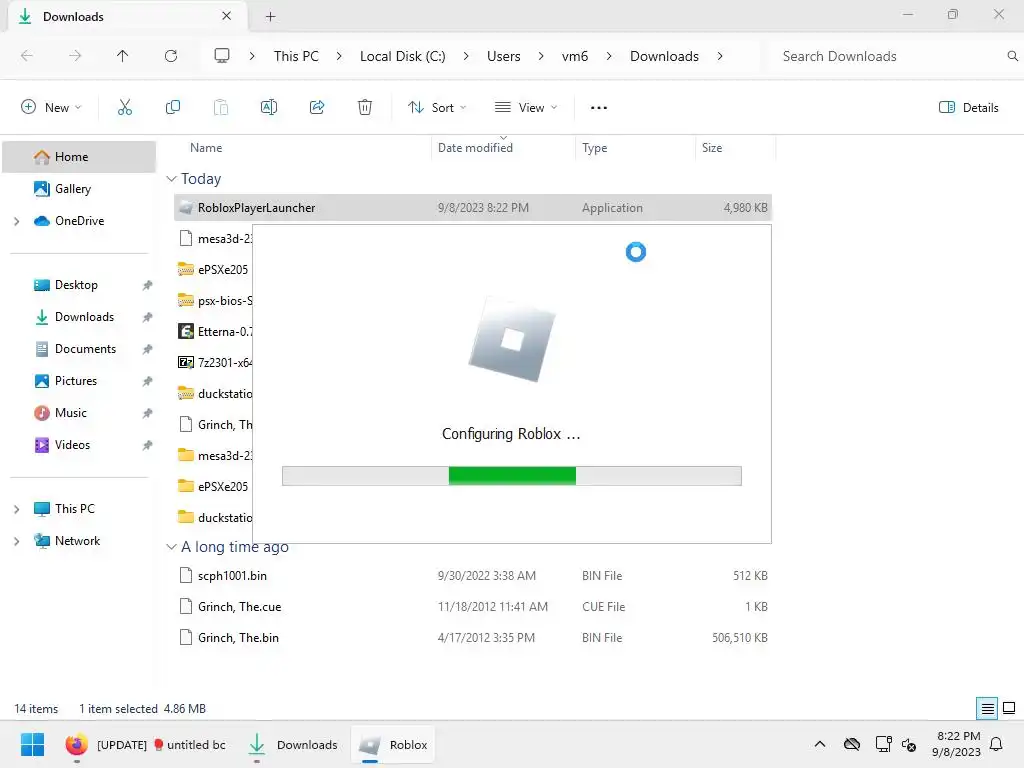Image resolution: width=1024 pixels, height=768 pixels.
Task: Sort by the Name column header
Action: pyautogui.click(x=206, y=148)
